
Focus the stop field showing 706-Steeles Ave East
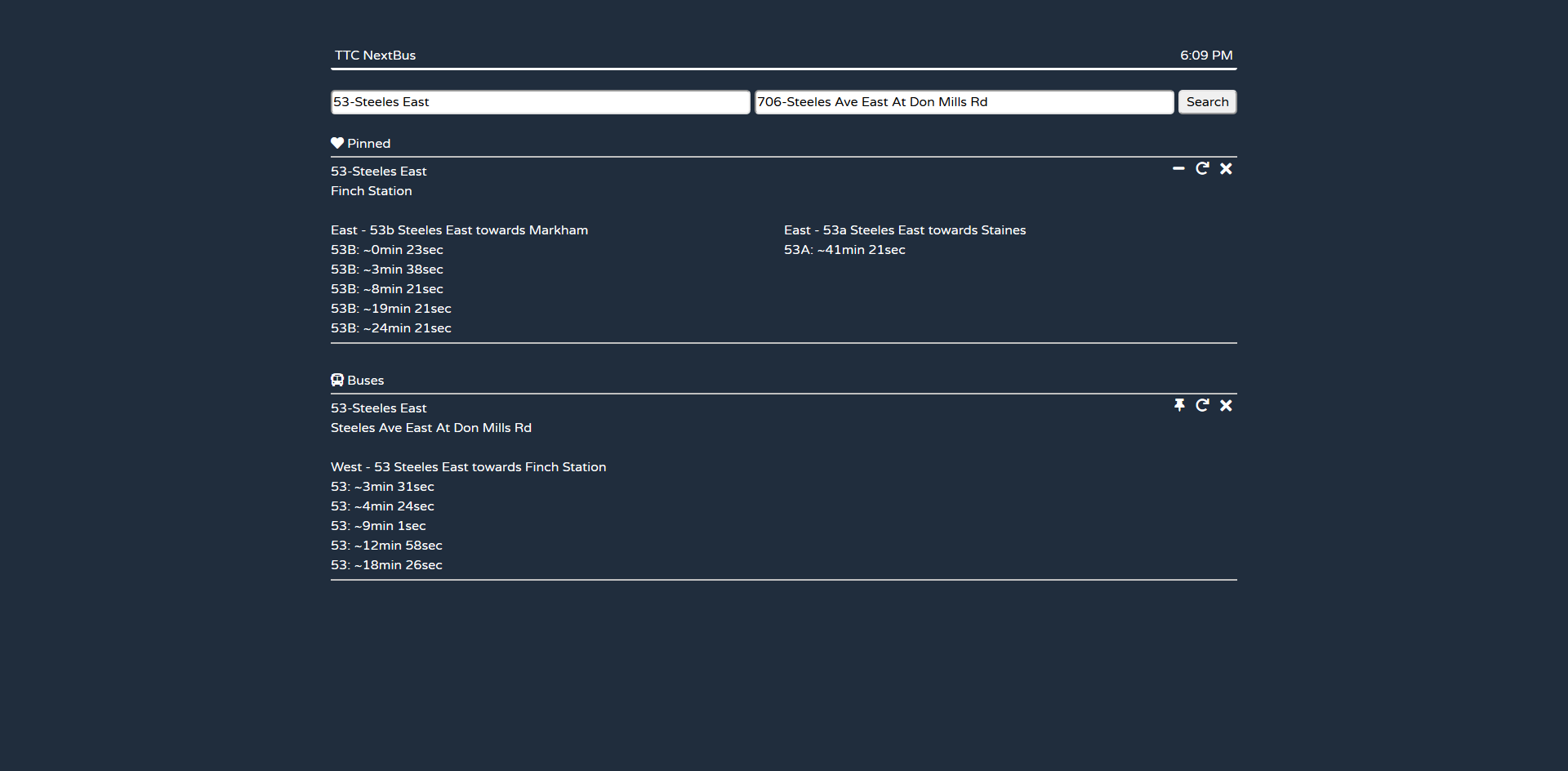pos(964,102)
